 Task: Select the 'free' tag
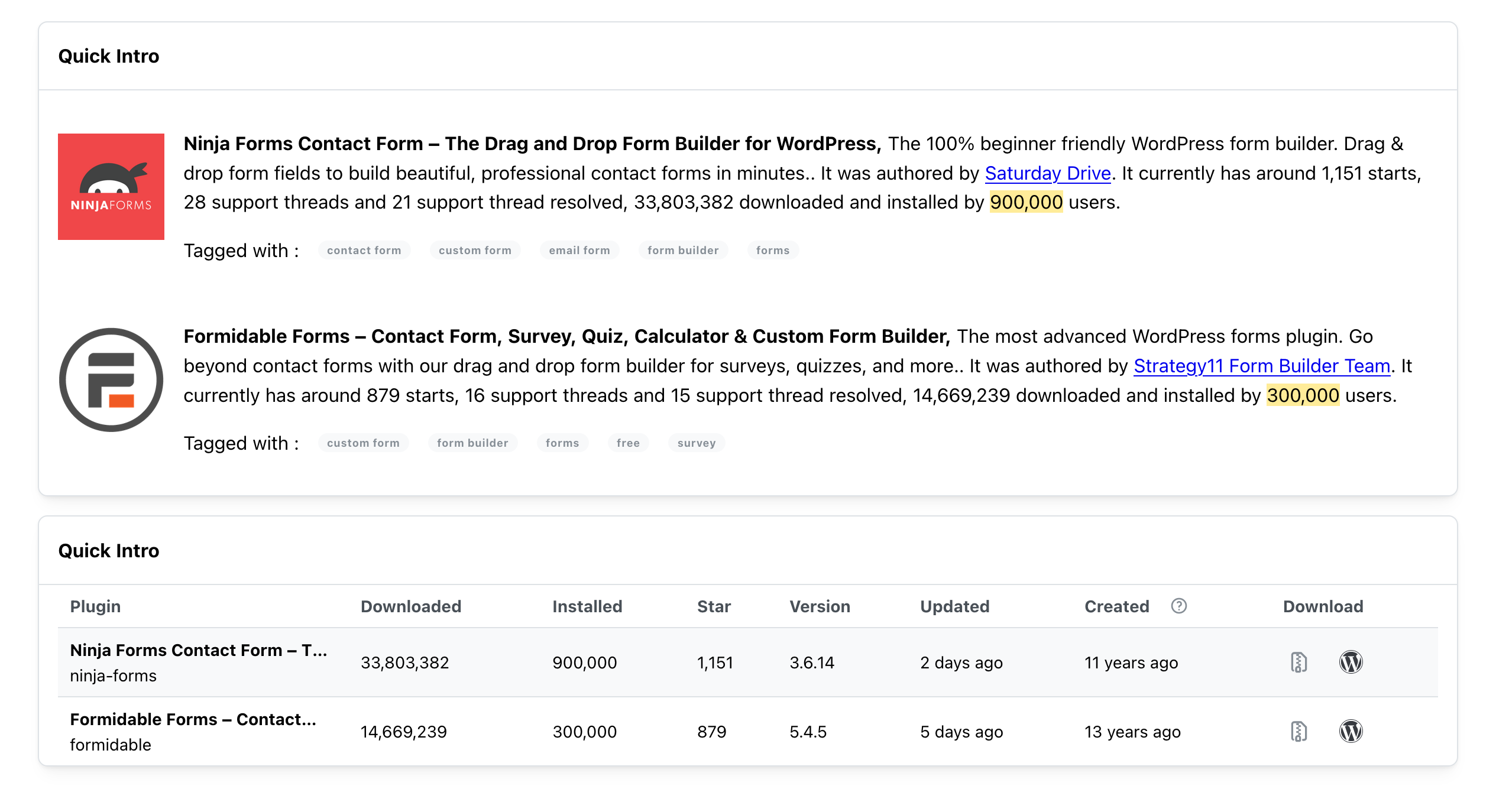628,443
